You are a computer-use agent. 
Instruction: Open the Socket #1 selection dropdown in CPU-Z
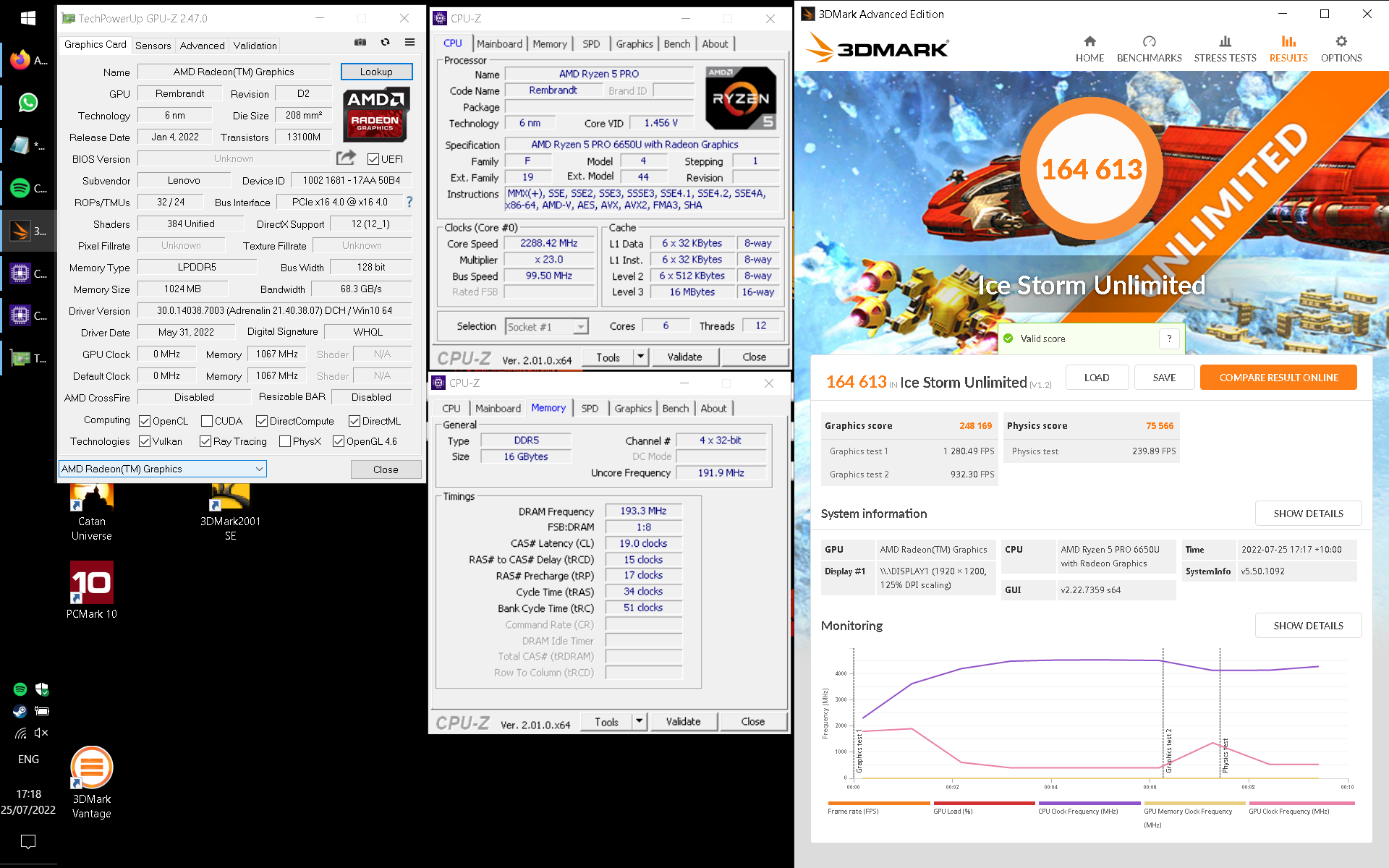click(547, 327)
